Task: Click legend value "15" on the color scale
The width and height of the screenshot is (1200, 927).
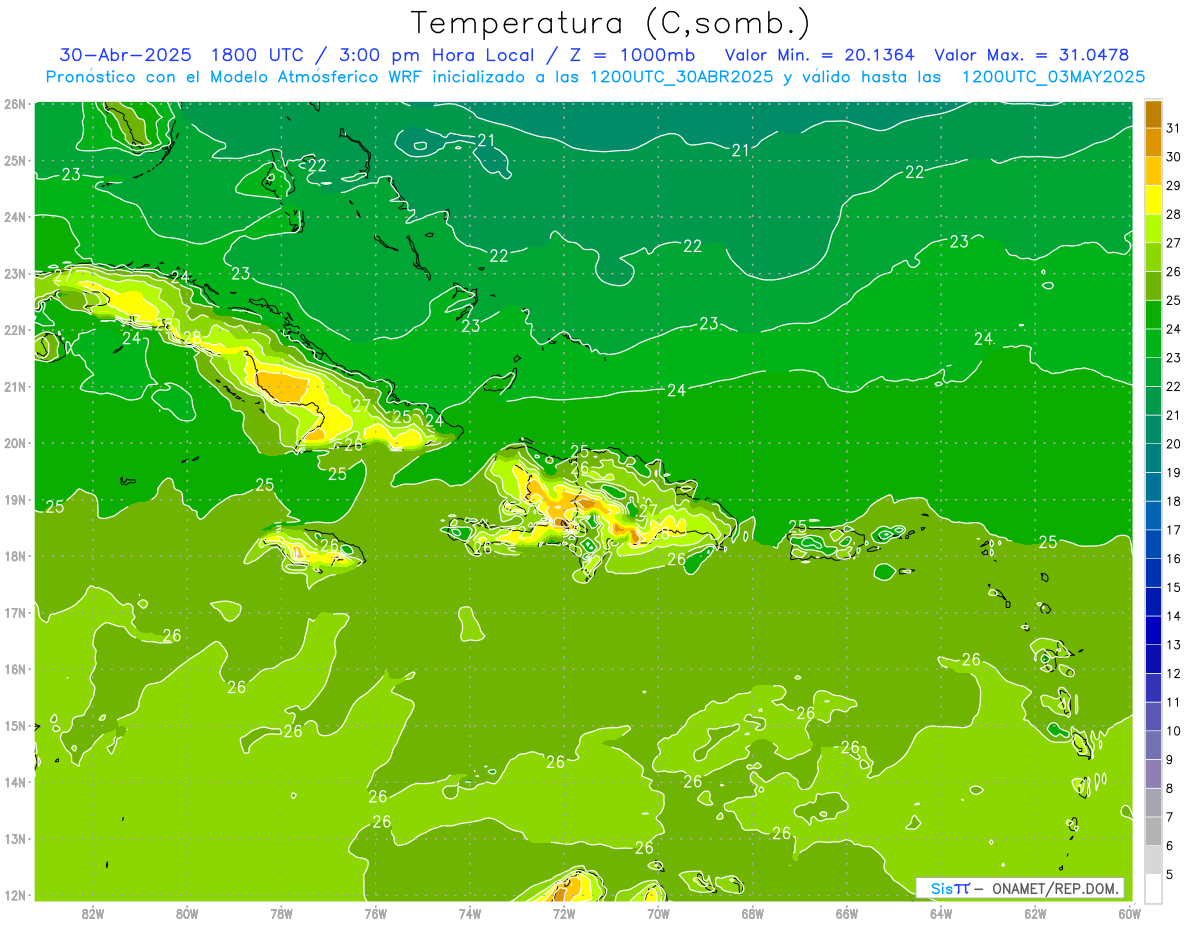Action: (1174, 588)
